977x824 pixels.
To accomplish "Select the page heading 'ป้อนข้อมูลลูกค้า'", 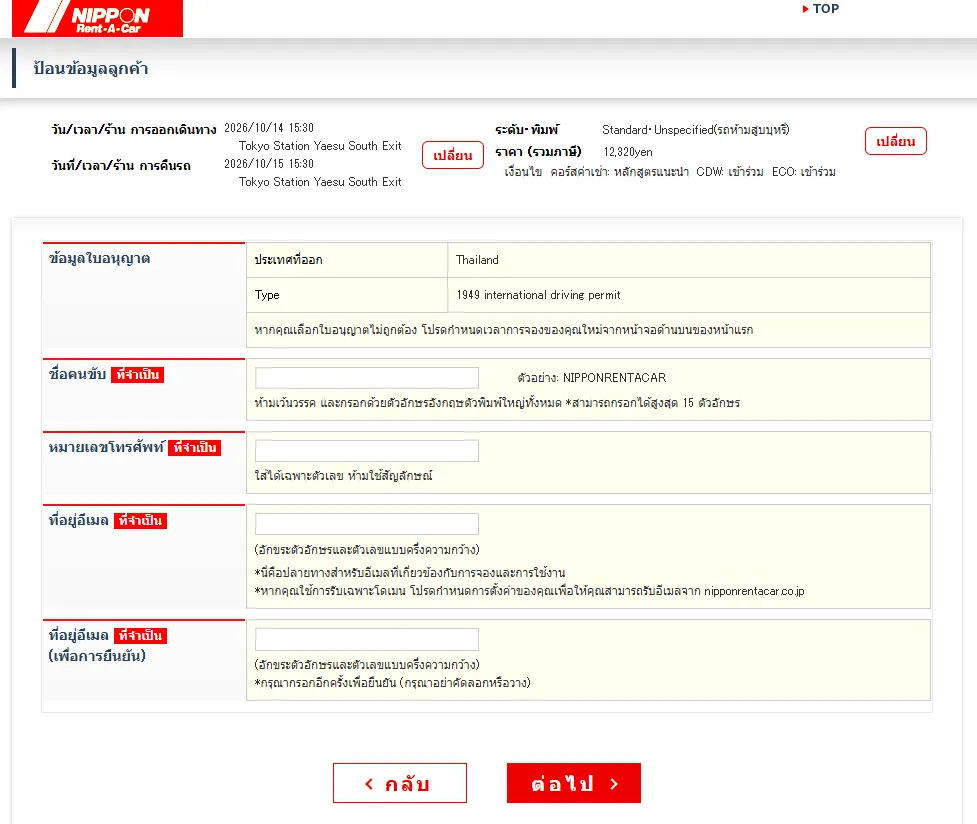I will coord(91,69).
